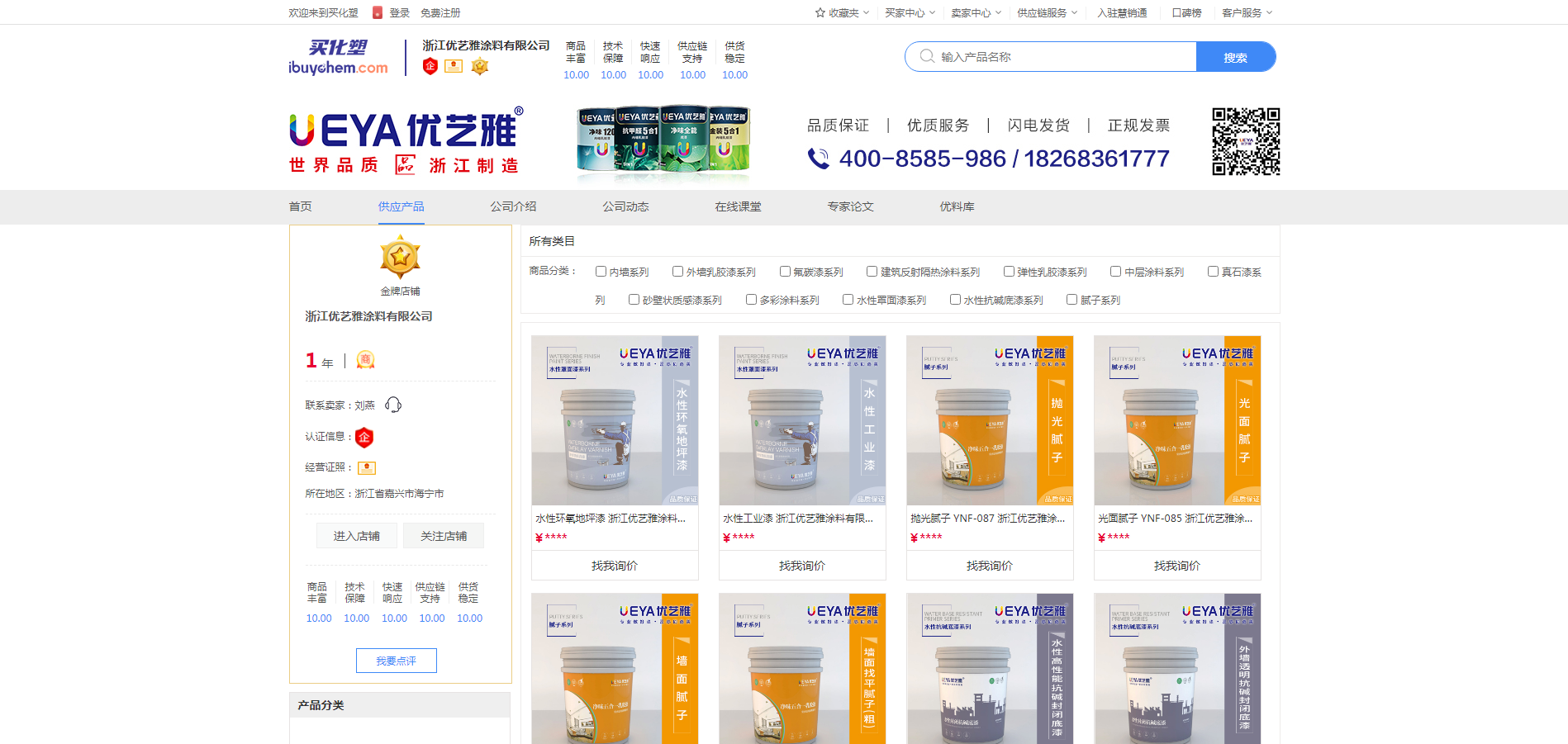Click the 免费注册 link
The height and width of the screenshot is (744, 1568).
tap(440, 12)
